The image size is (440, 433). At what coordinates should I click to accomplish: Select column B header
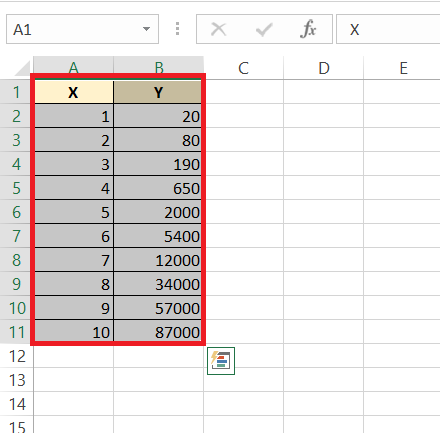[x=159, y=68]
